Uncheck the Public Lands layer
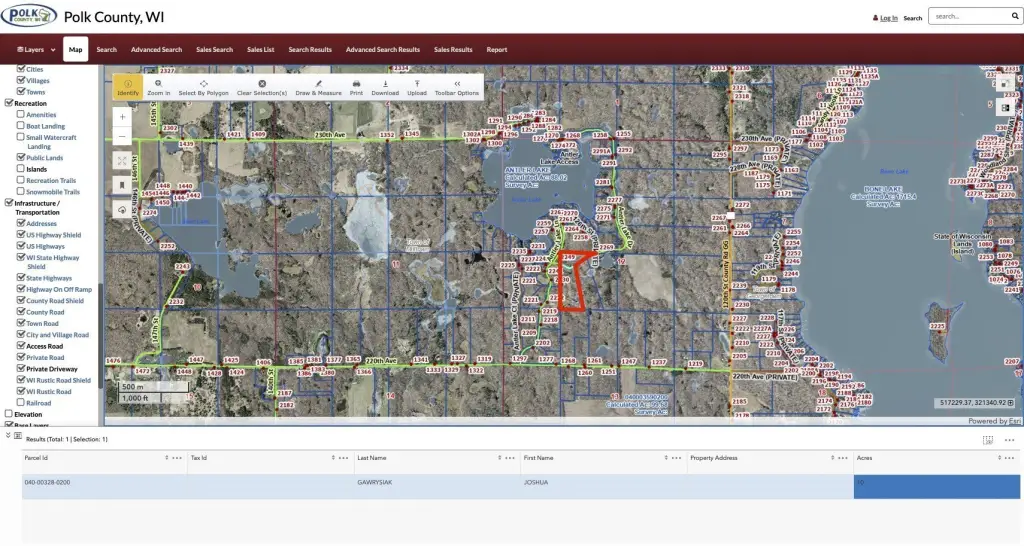1024x546 pixels. [x=21, y=158]
